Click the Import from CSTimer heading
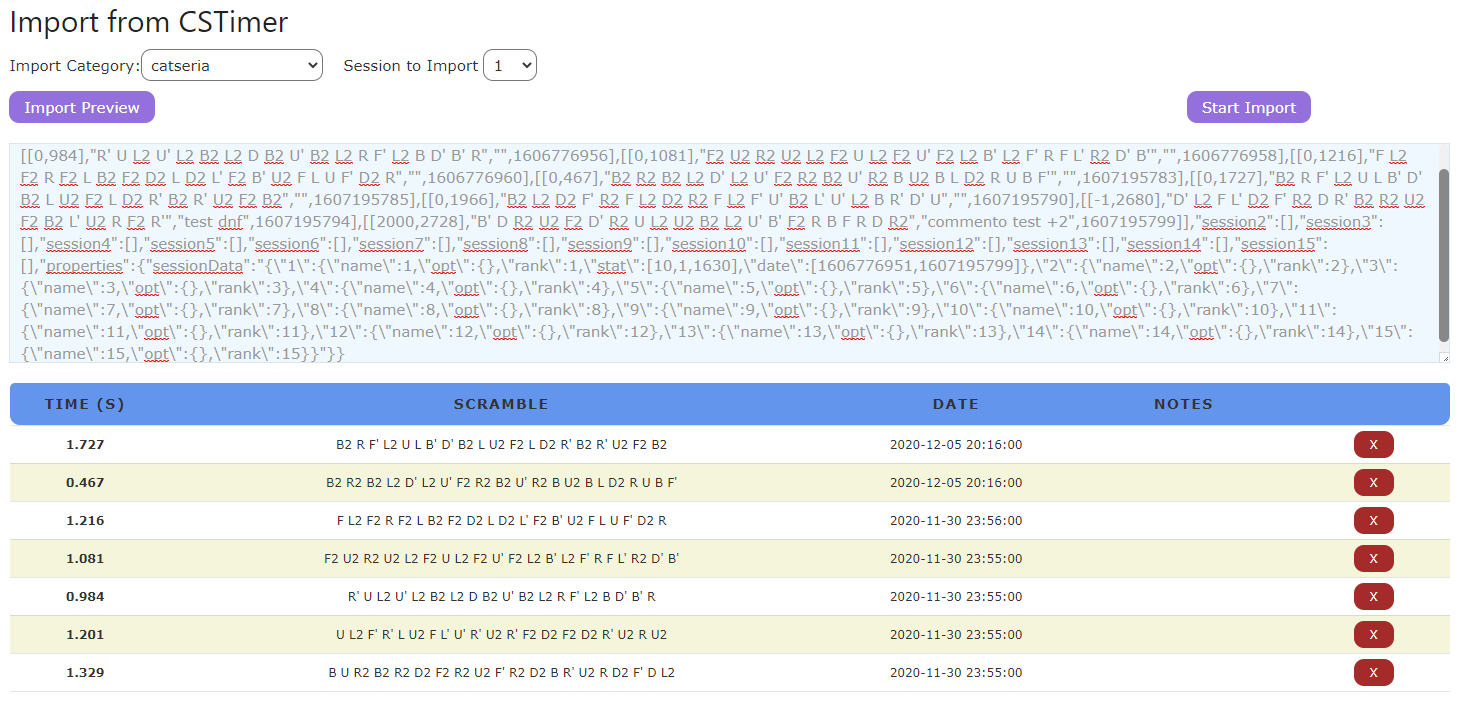Image resolution: width=1473 pixels, height=703 pixels. click(149, 21)
